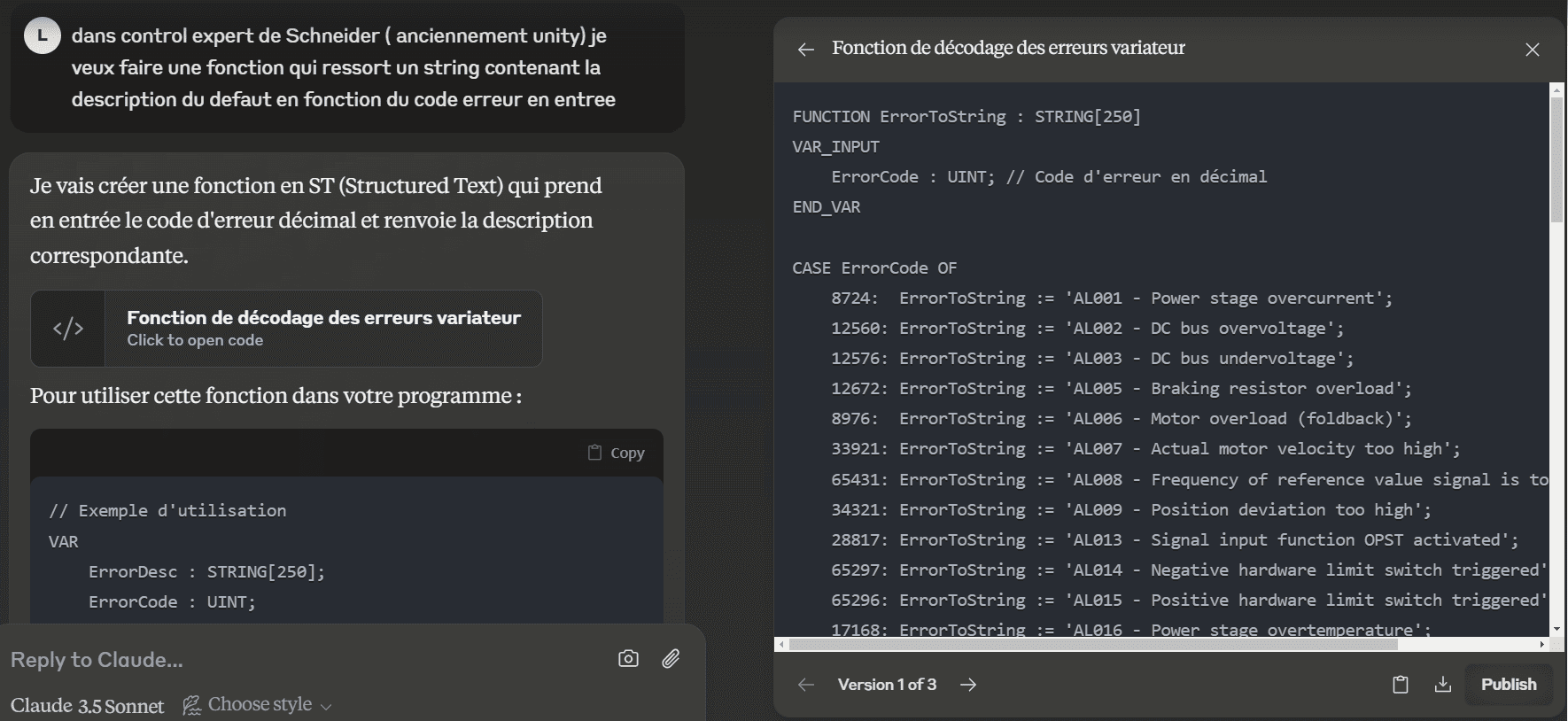
Task: Click the user avatar labeled L
Action: pos(42,36)
